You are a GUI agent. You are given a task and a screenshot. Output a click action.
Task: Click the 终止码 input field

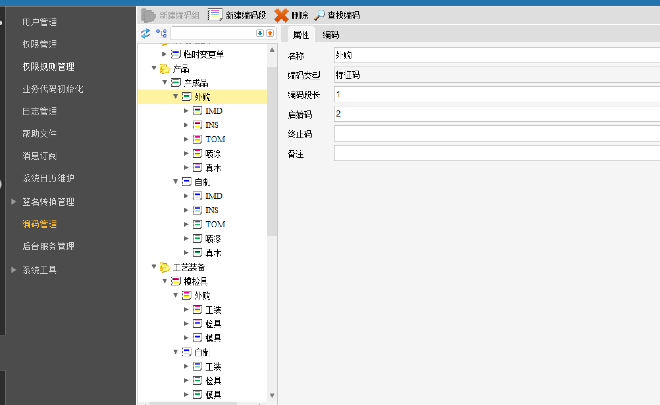click(x=496, y=133)
